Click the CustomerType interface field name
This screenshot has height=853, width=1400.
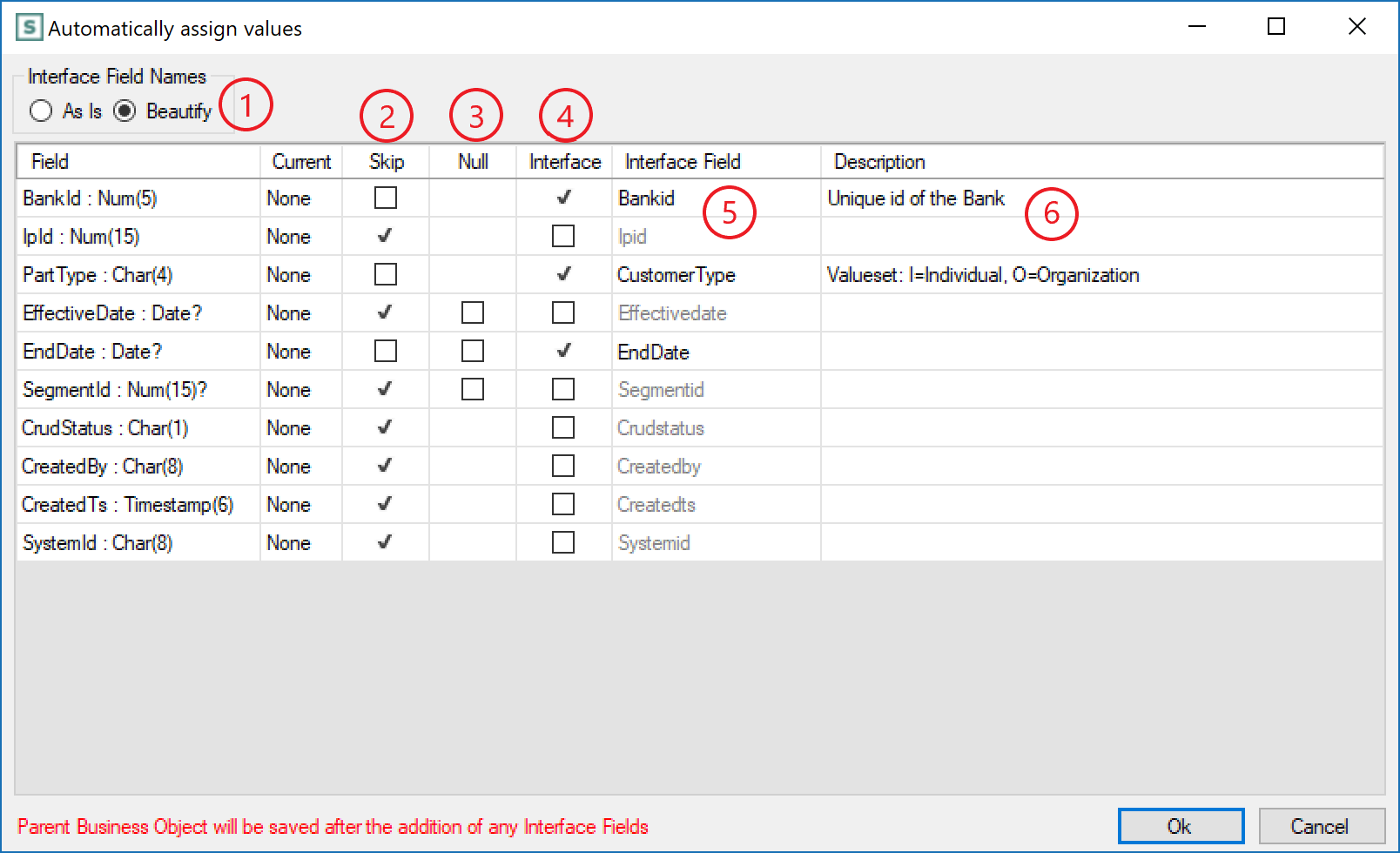coord(676,275)
